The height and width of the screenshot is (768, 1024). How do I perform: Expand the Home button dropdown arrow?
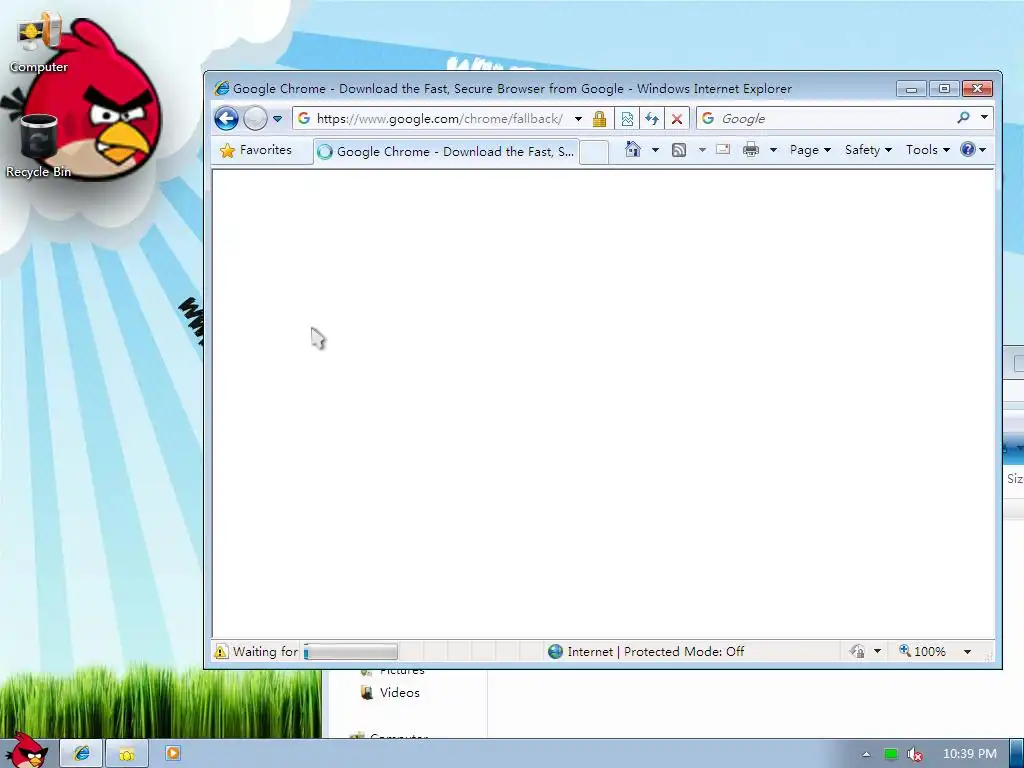655,150
